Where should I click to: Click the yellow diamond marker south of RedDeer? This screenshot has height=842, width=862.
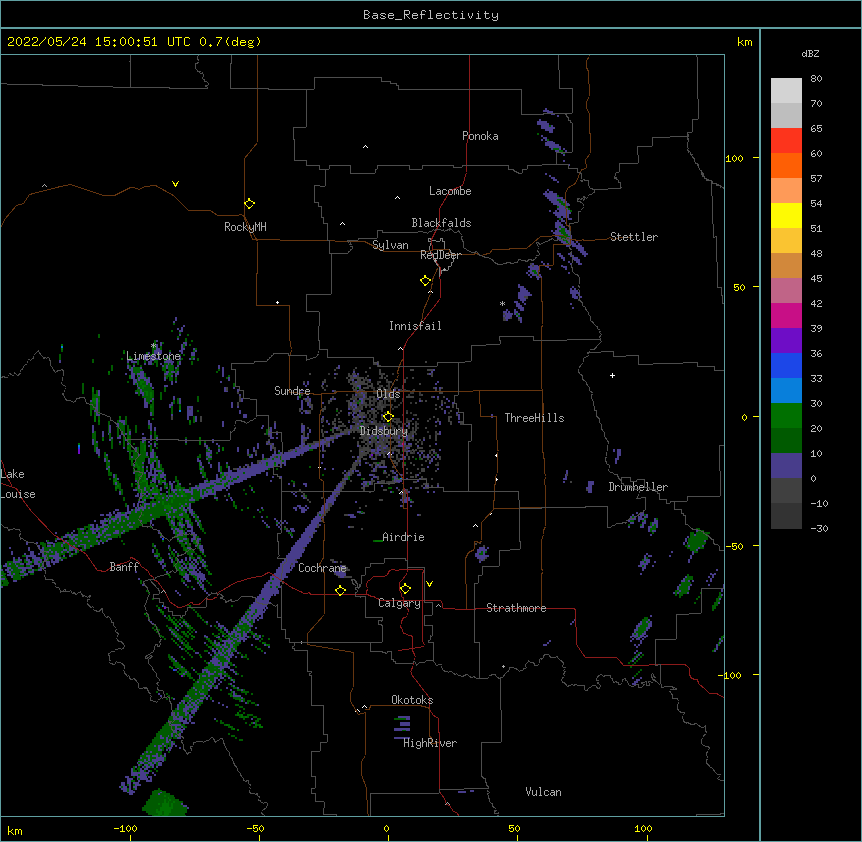[x=426, y=281]
